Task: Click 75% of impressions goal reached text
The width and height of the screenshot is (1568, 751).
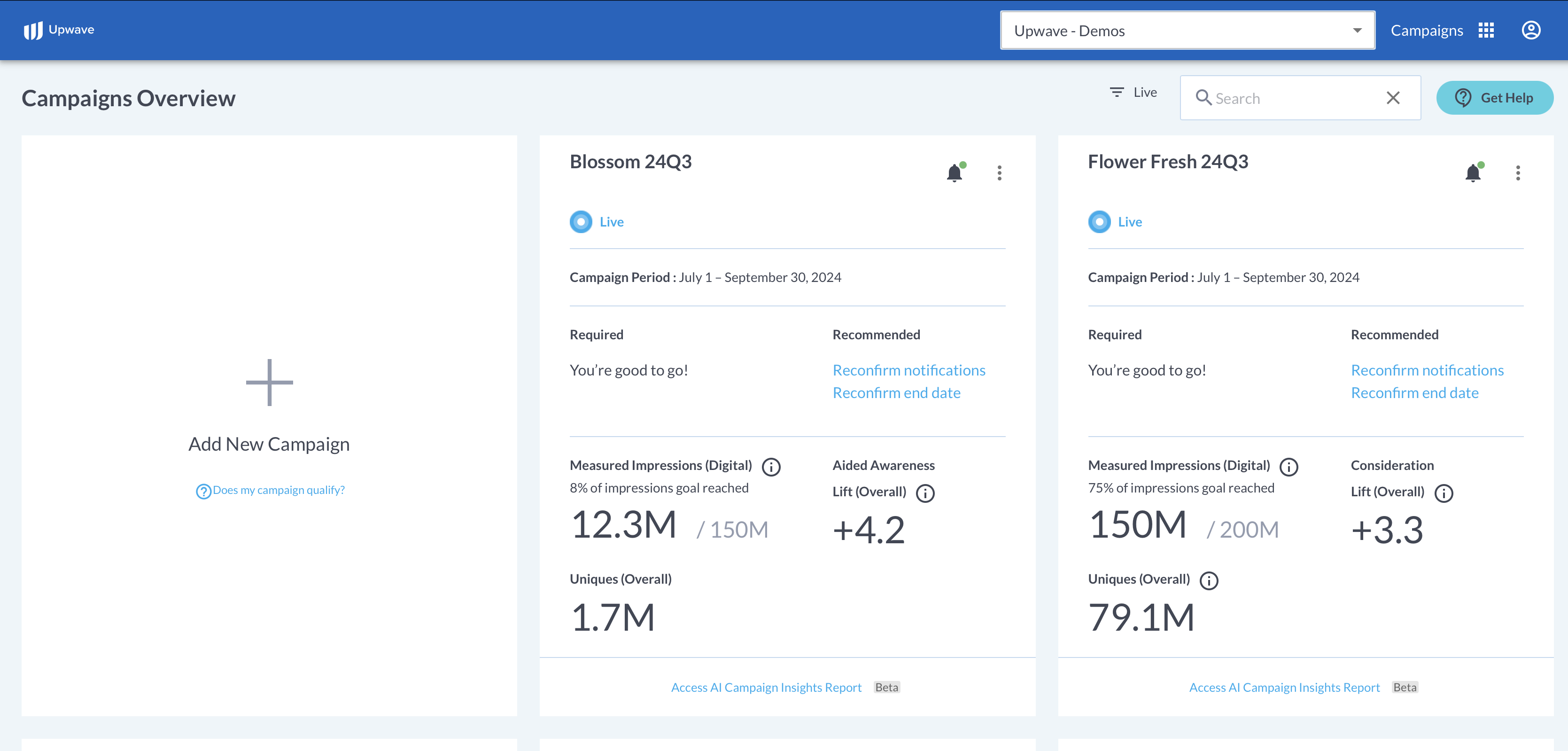Action: coord(1181,488)
